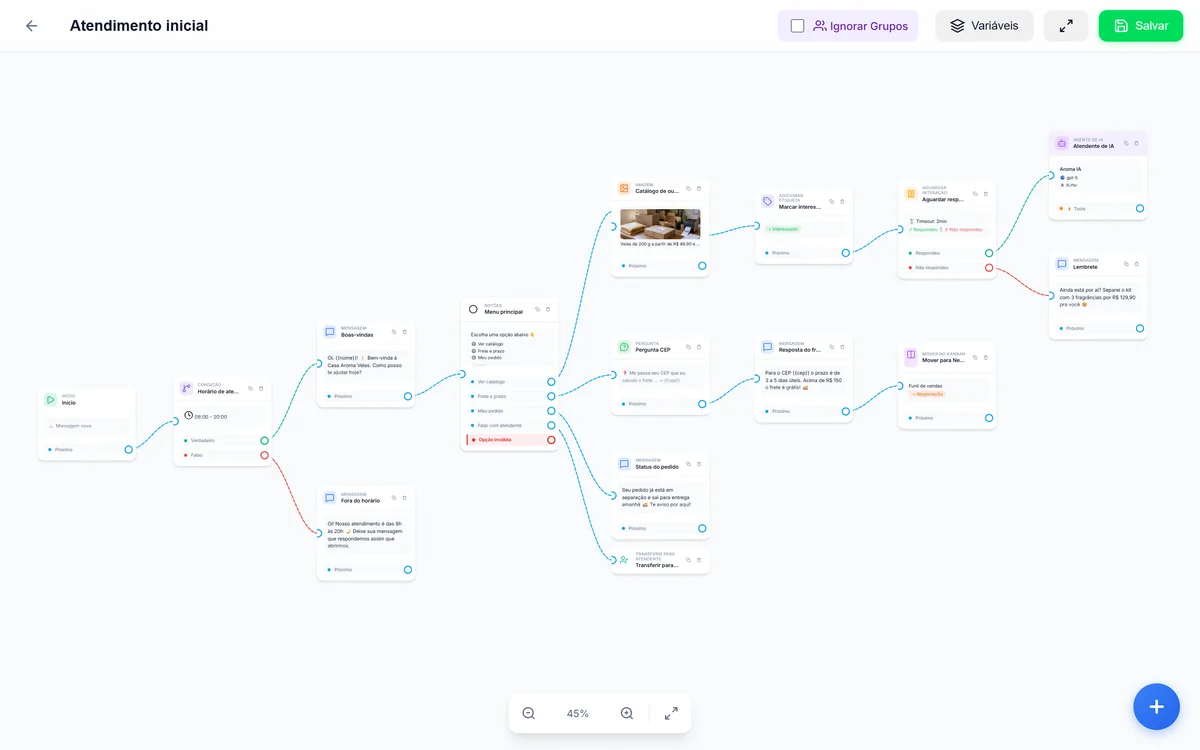Duplicate the Boas-vindas message node
Screen dimensions: 1200x750
pos(394,331)
